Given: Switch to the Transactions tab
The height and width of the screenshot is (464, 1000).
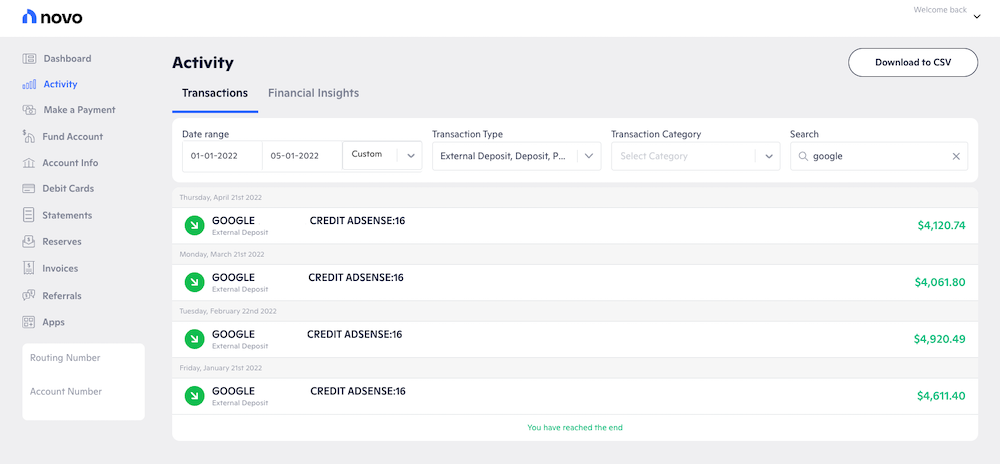Looking at the screenshot, I should pos(215,93).
